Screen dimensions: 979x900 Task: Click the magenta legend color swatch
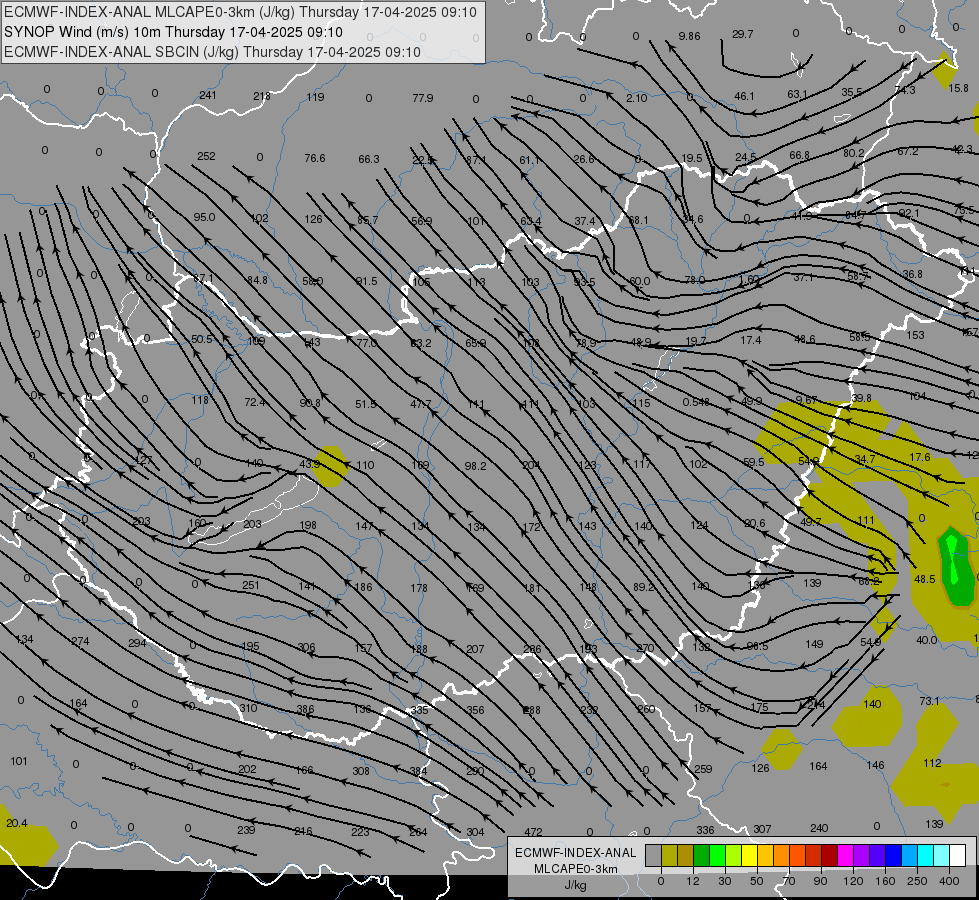(x=845, y=856)
